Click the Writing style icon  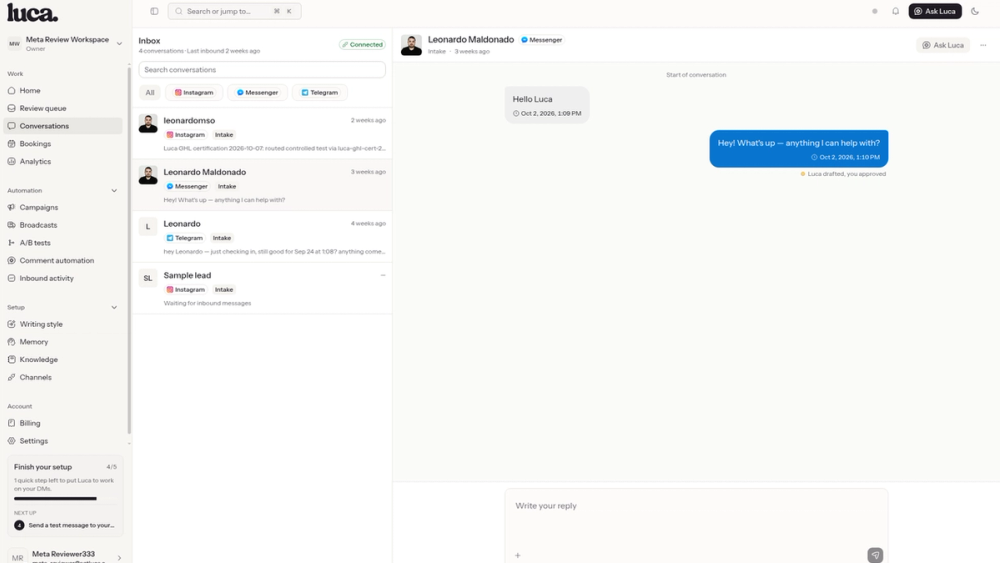coord(11,324)
